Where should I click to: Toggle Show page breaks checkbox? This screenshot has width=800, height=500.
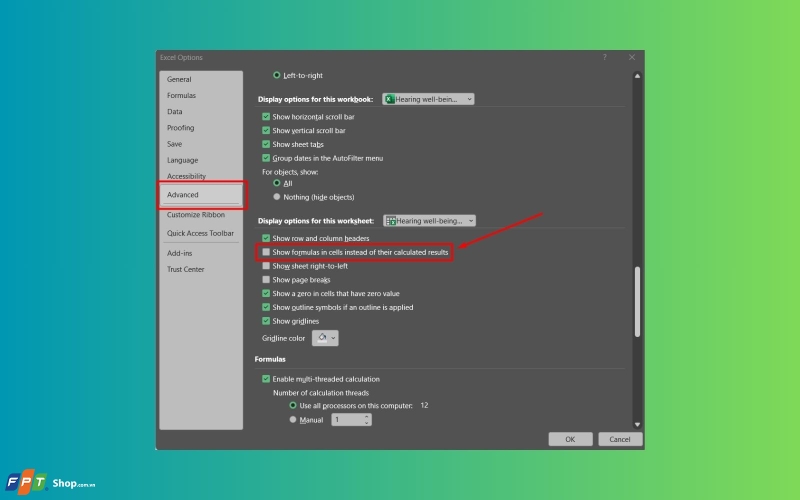coord(266,280)
